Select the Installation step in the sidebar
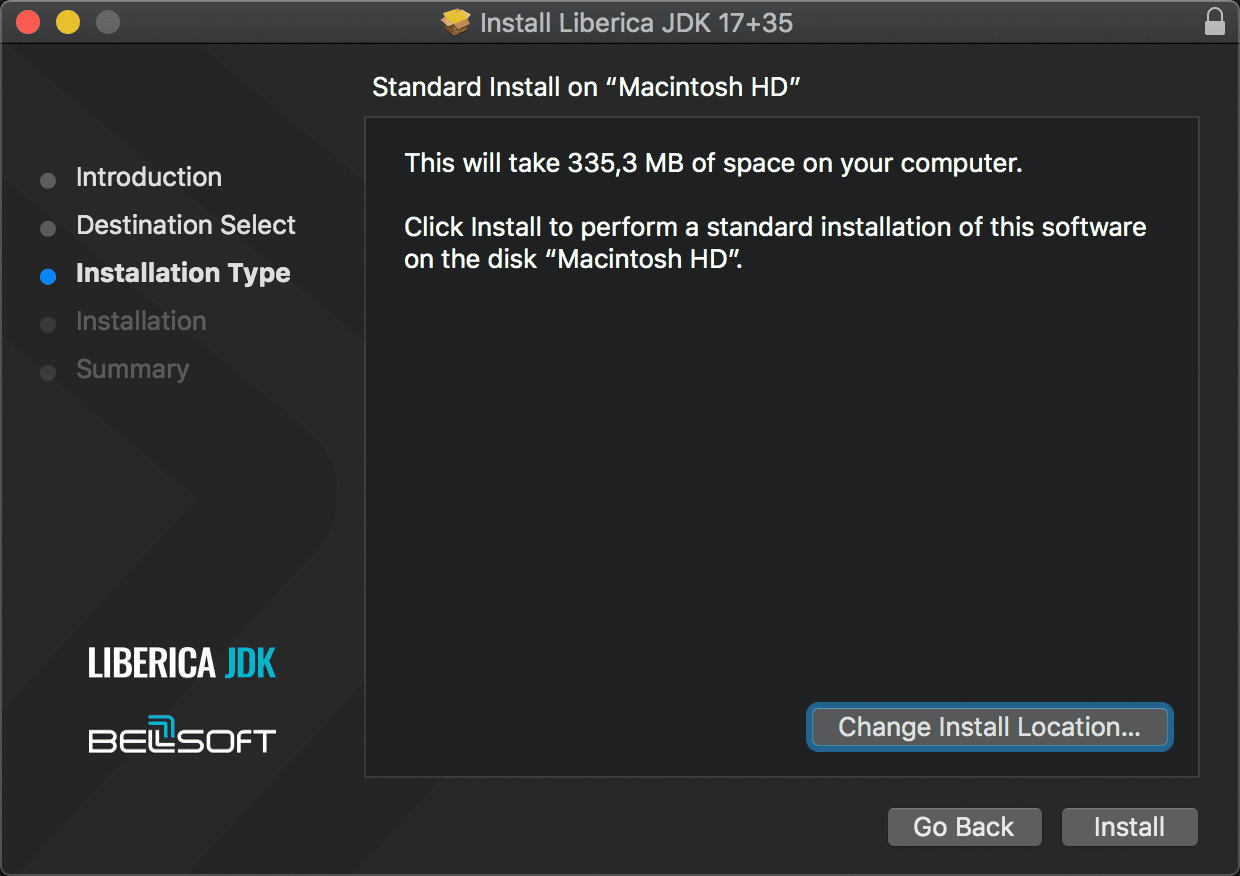1240x876 pixels. coord(141,321)
